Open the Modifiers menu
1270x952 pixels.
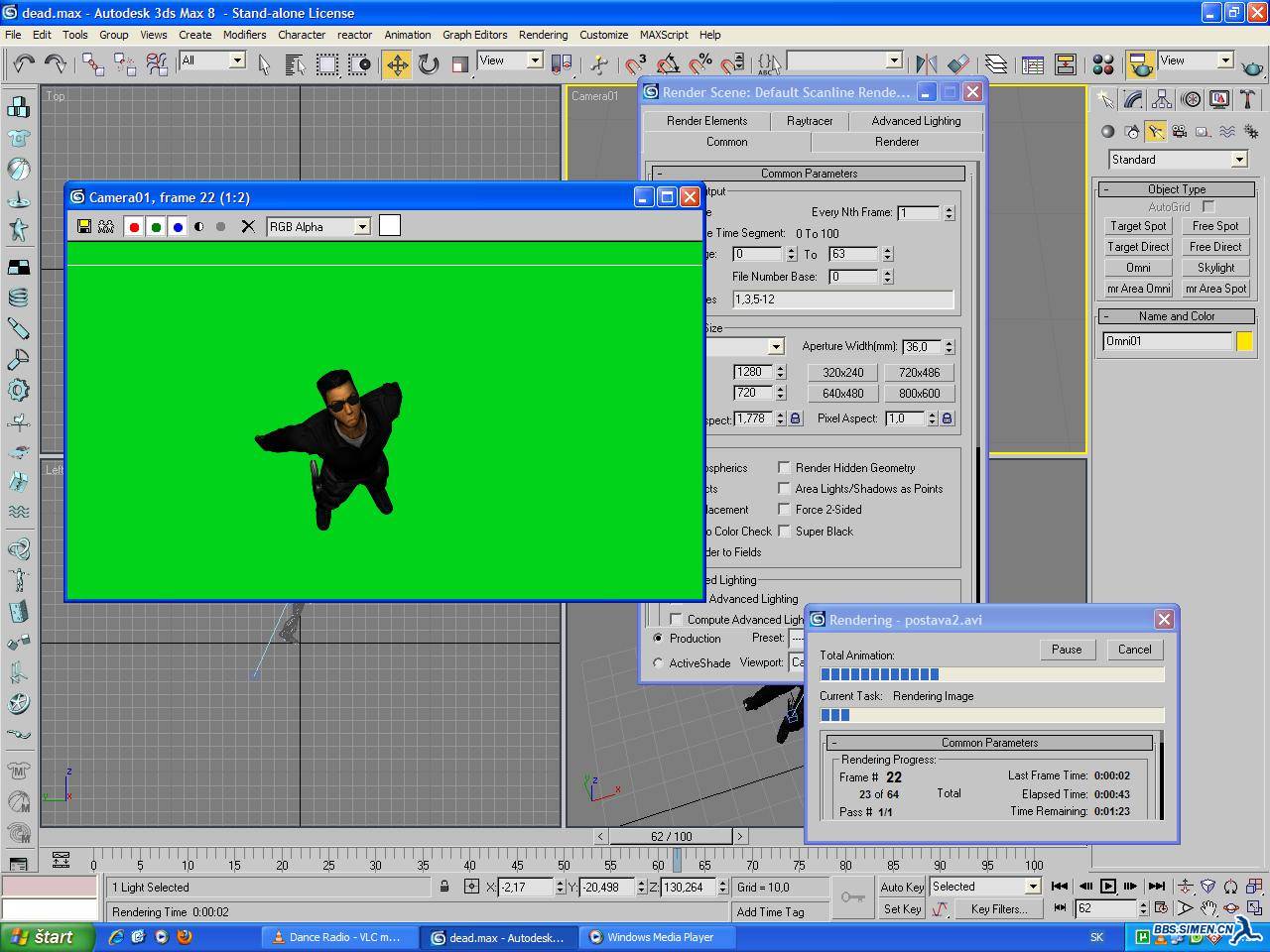coord(244,35)
